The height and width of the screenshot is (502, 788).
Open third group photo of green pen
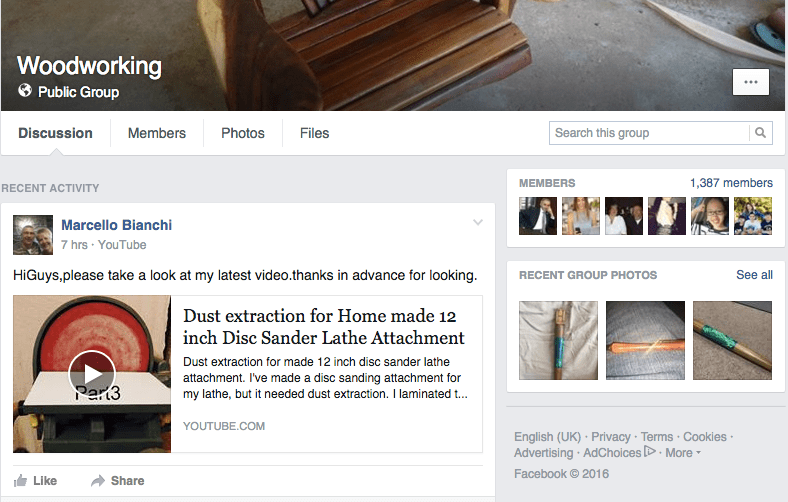(732, 340)
